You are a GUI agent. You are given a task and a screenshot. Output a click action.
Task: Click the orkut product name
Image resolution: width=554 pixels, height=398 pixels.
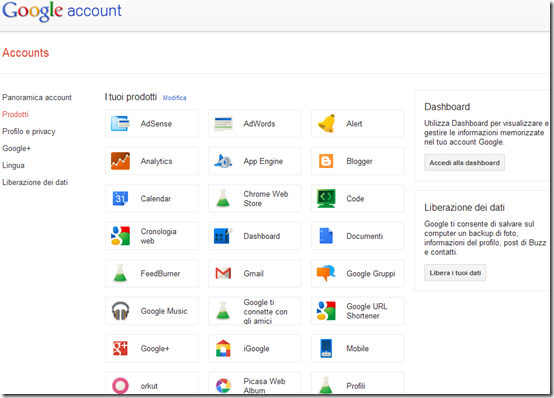tap(149, 386)
